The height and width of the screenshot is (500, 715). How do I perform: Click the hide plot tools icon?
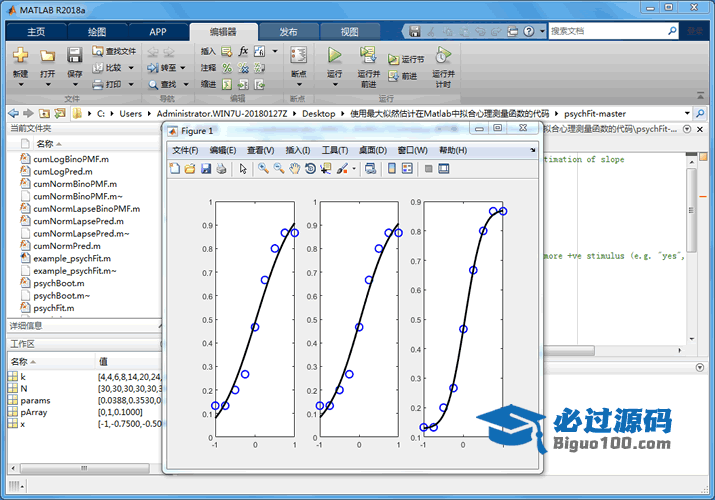pyautogui.click(x=428, y=169)
